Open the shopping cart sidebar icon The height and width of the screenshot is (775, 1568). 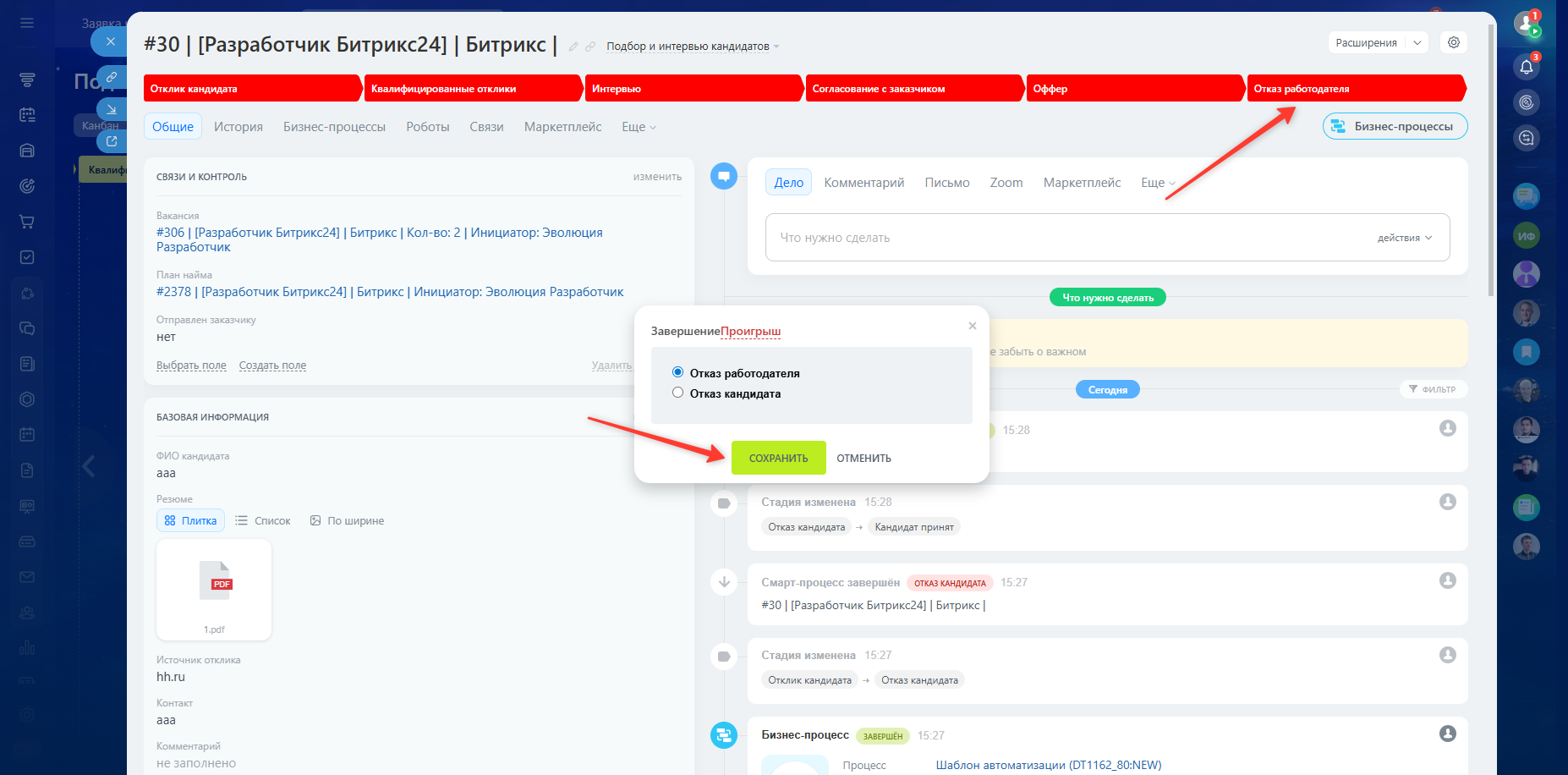pyautogui.click(x=27, y=222)
